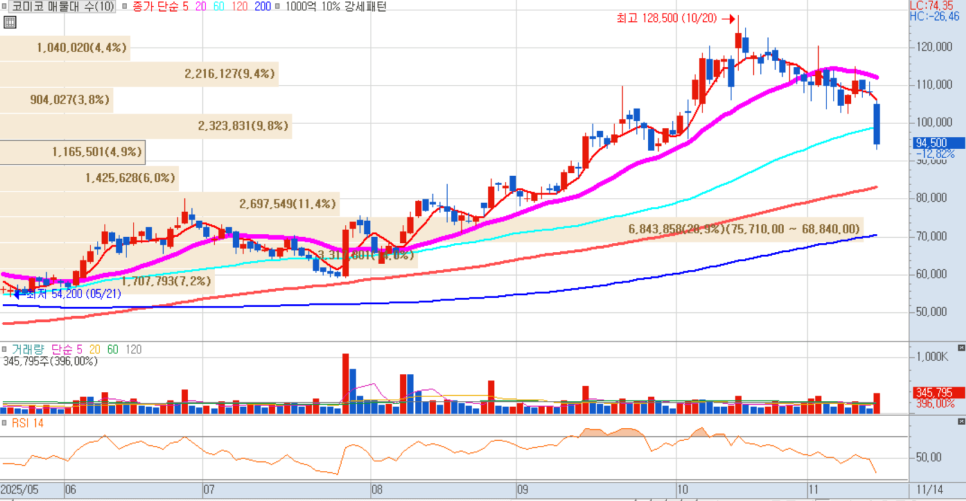Viewport: 966px width, 501px height.
Task: Click the 07 month date axis label
Action: coord(209,490)
